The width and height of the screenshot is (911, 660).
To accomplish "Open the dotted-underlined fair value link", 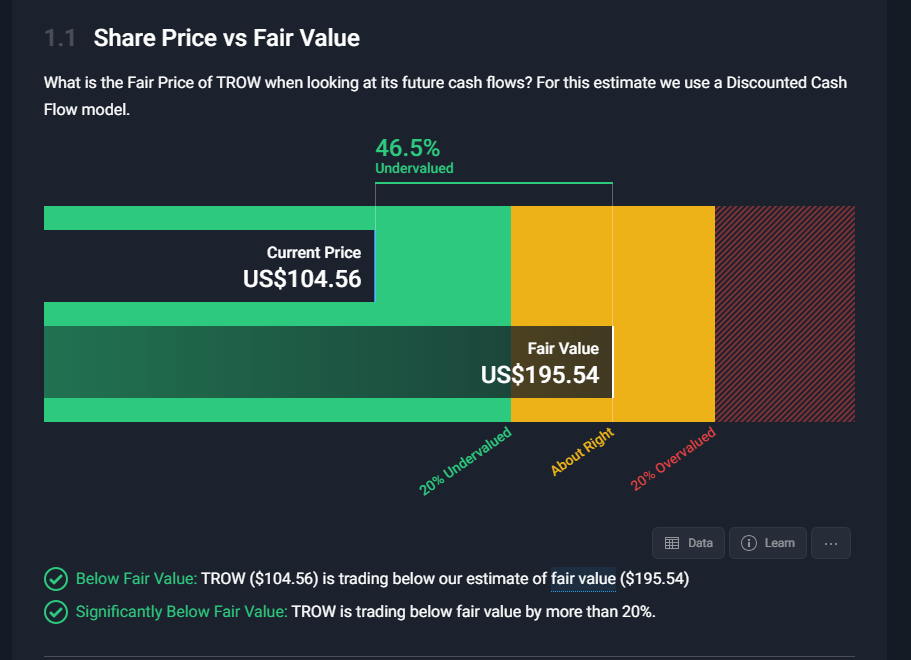I will (x=583, y=579).
